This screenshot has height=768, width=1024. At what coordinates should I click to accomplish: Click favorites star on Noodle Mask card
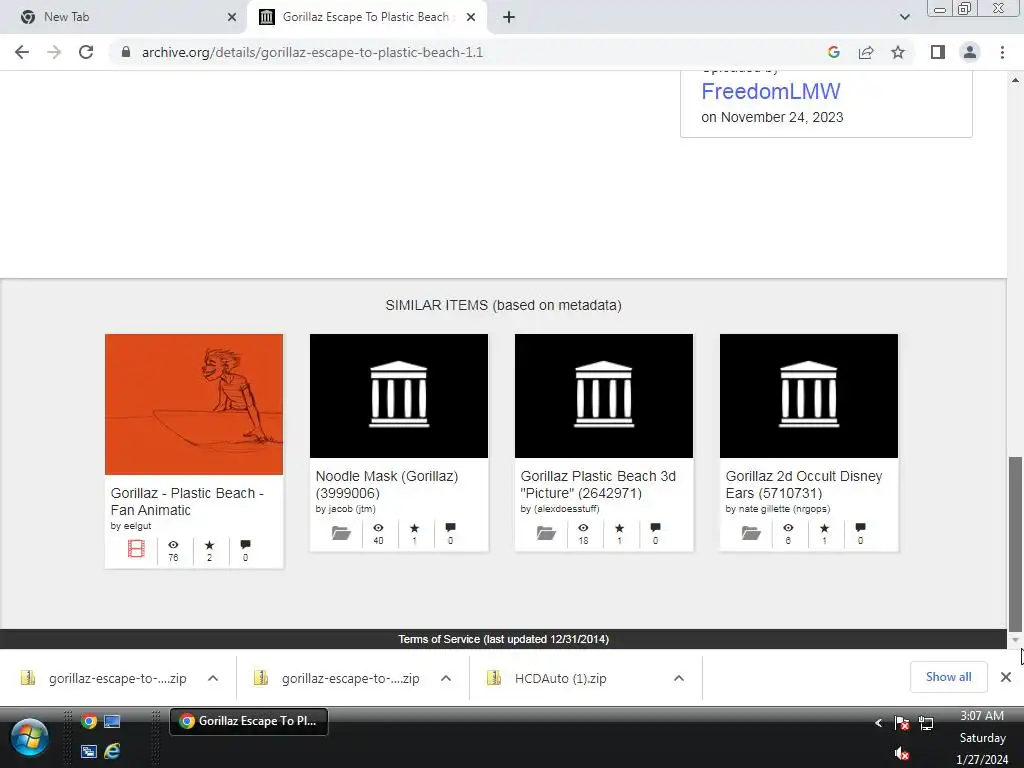point(414,528)
